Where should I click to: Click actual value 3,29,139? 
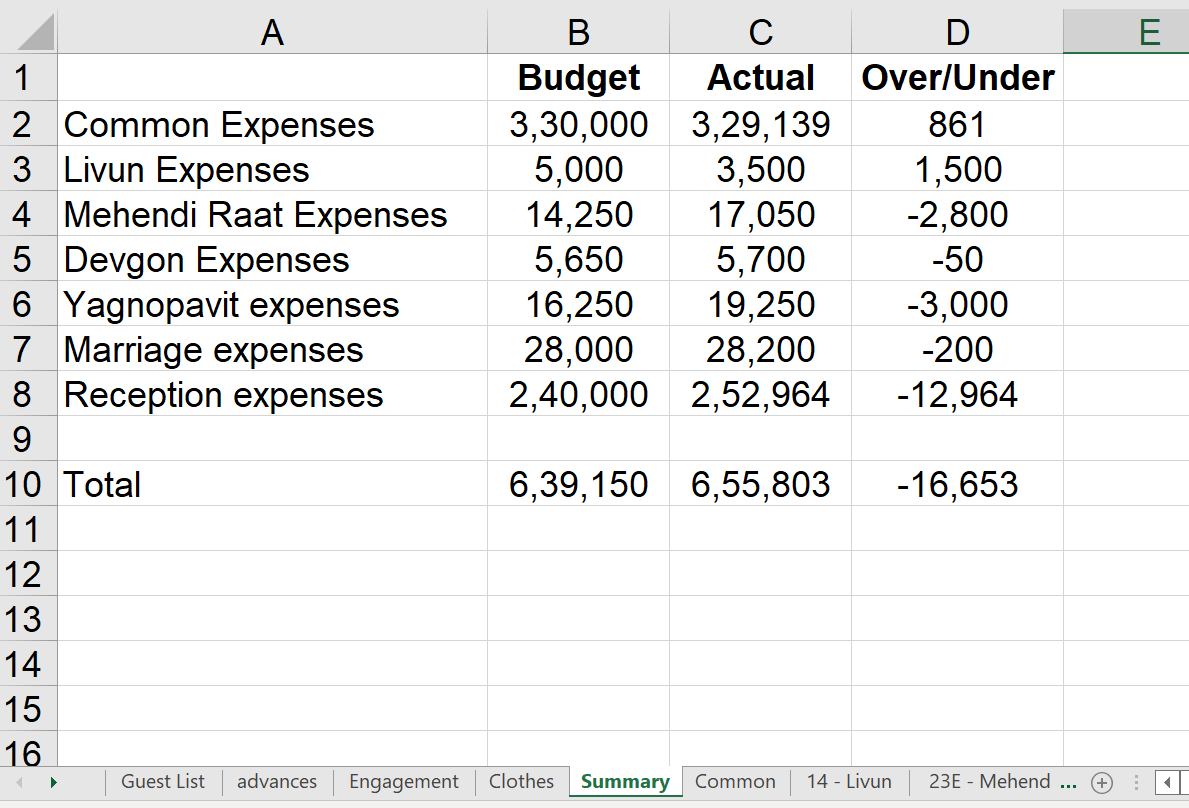[761, 124]
